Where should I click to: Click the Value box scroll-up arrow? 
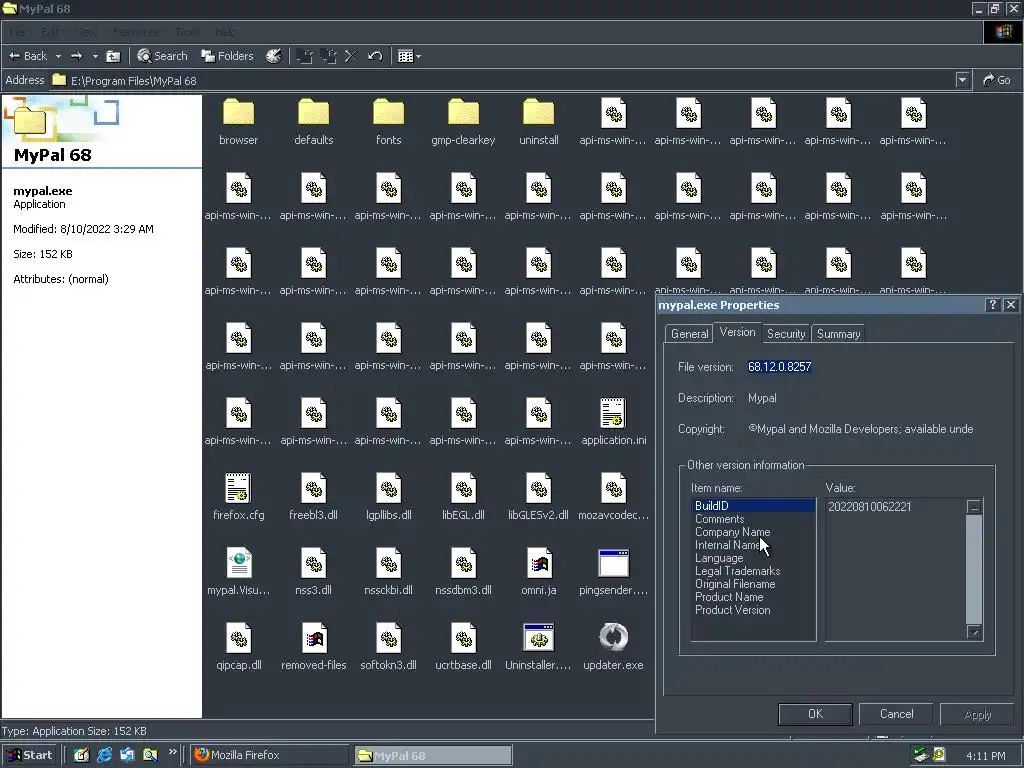[x=974, y=507]
